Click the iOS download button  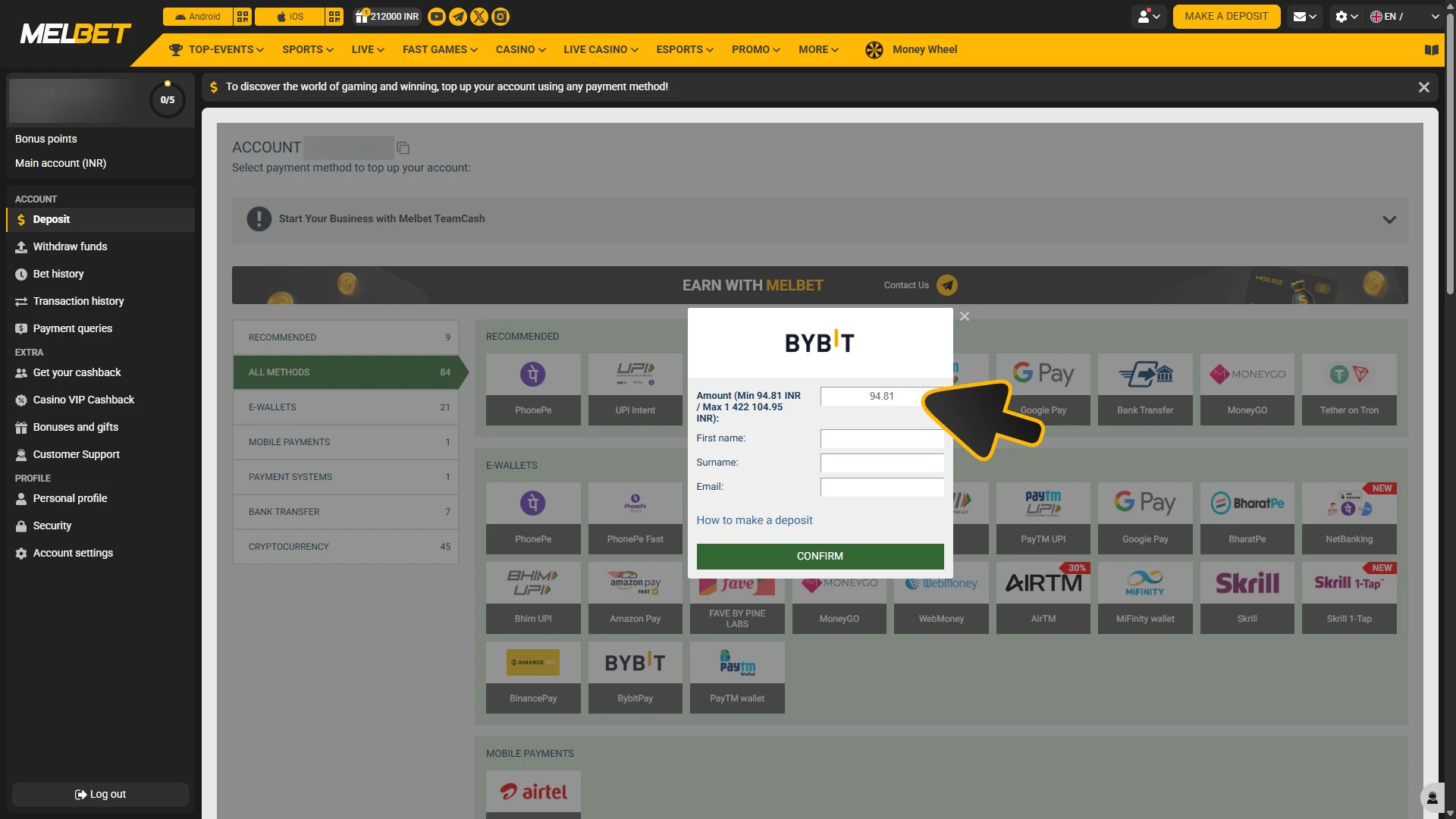(x=290, y=17)
